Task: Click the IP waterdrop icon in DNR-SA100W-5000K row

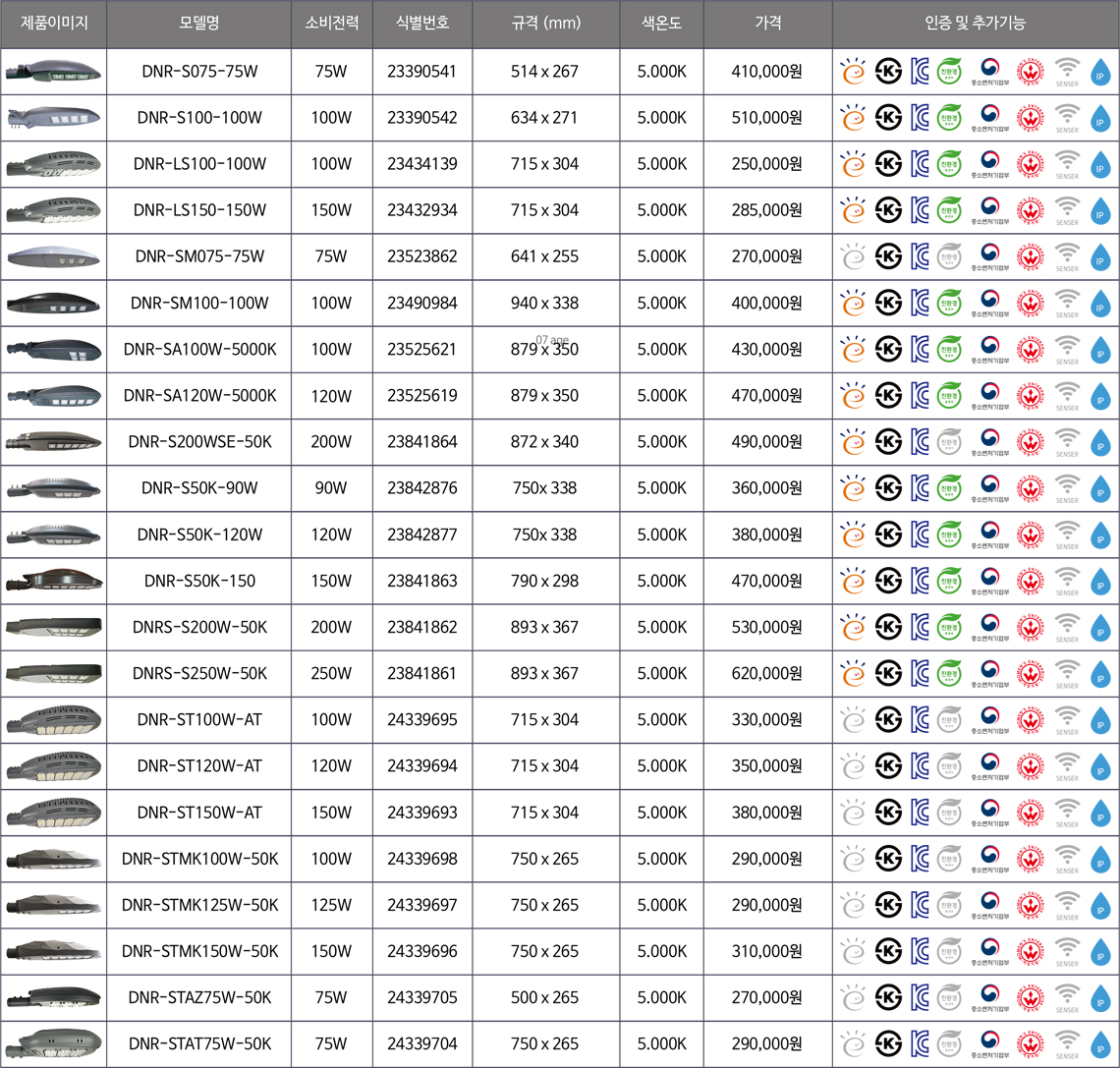Action: tap(1100, 350)
